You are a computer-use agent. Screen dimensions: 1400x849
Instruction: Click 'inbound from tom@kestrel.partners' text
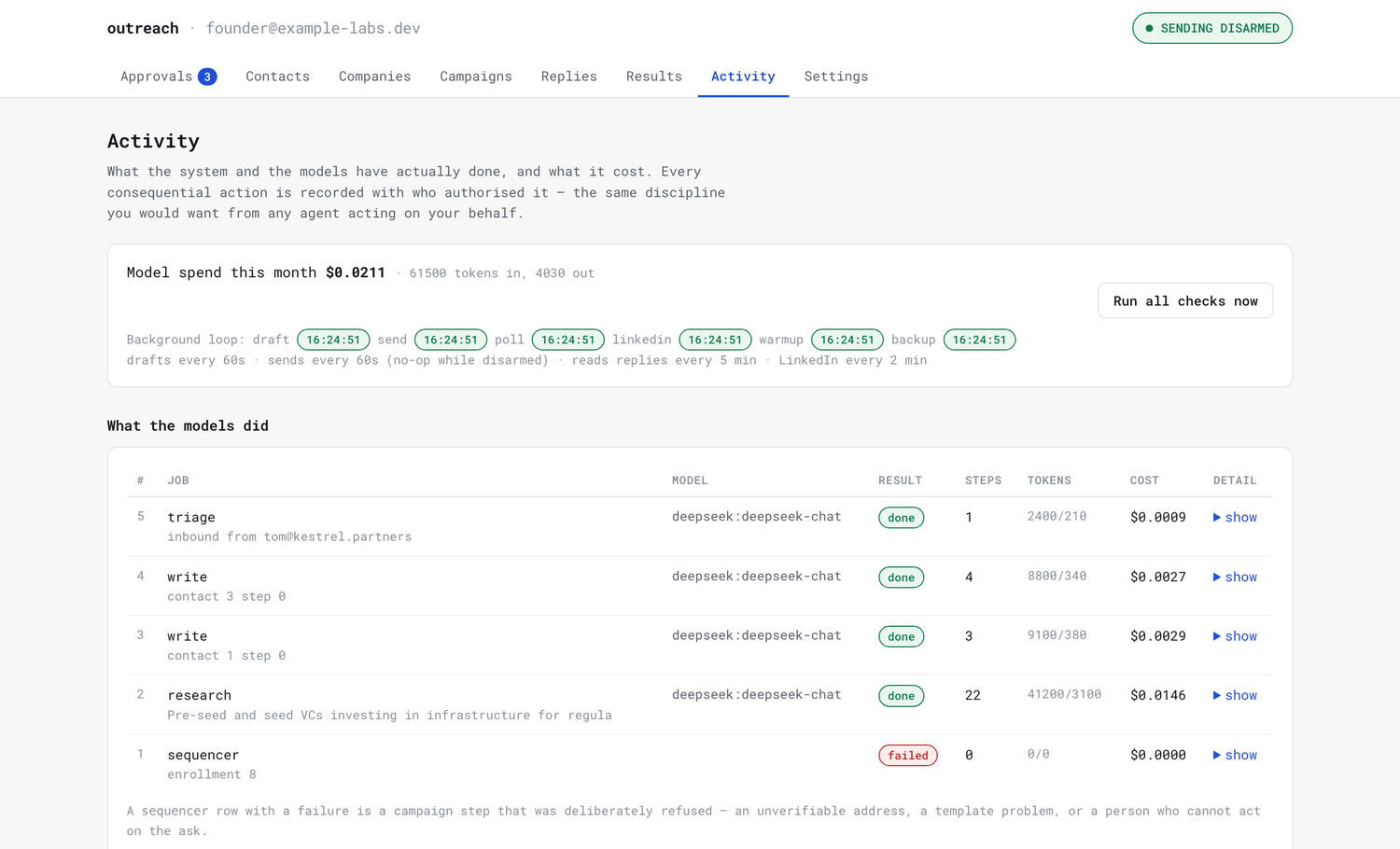pyautogui.click(x=289, y=536)
